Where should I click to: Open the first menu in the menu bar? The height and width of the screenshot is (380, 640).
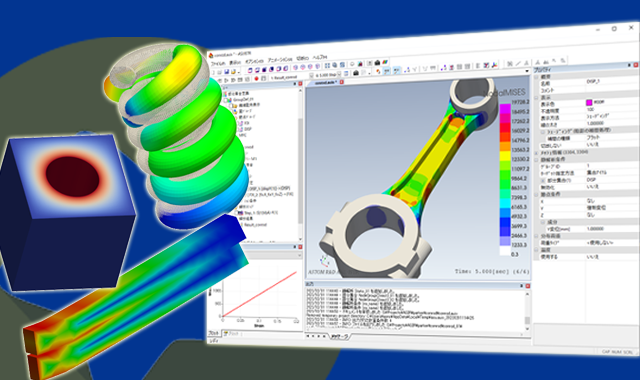pyautogui.click(x=218, y=64)
